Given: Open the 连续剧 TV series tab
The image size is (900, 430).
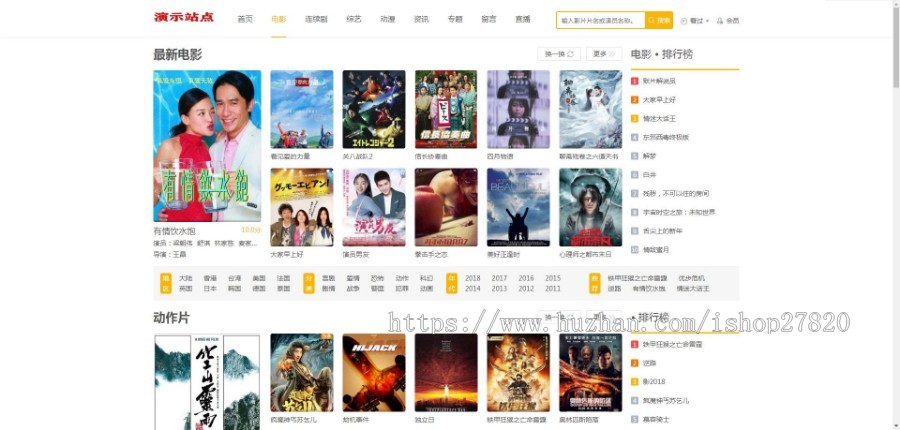Looking at the screenshot, I should pyautogui.click(x=316, y=19).
